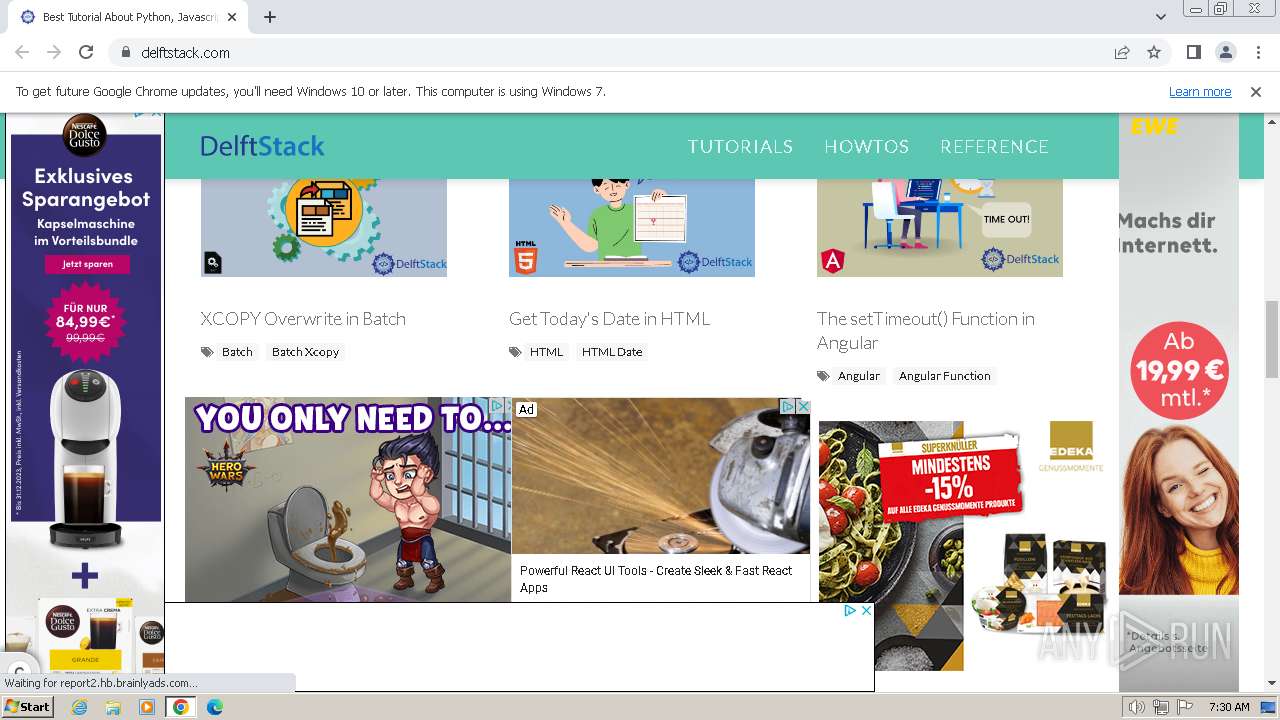Open the Chrome profile avatar
Viewport: 1280px width, 720px height.
click(1225, 52)
